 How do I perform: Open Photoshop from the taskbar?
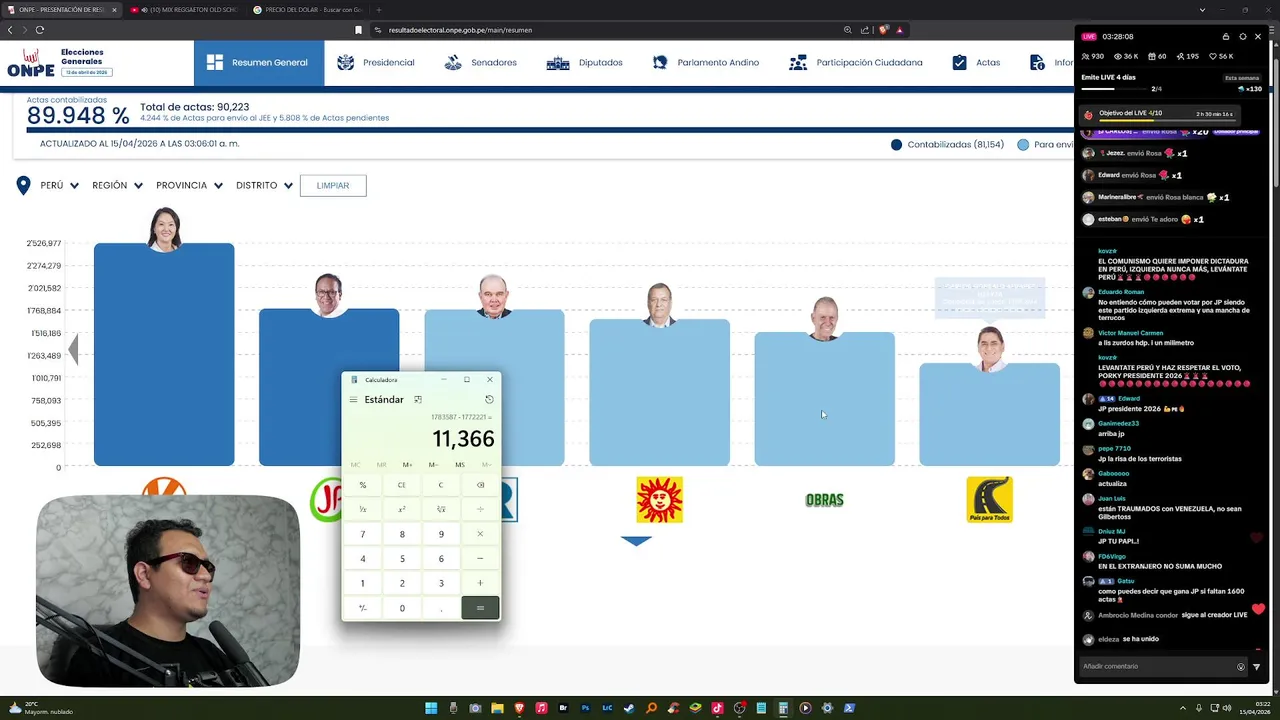[x=585, y=708]
